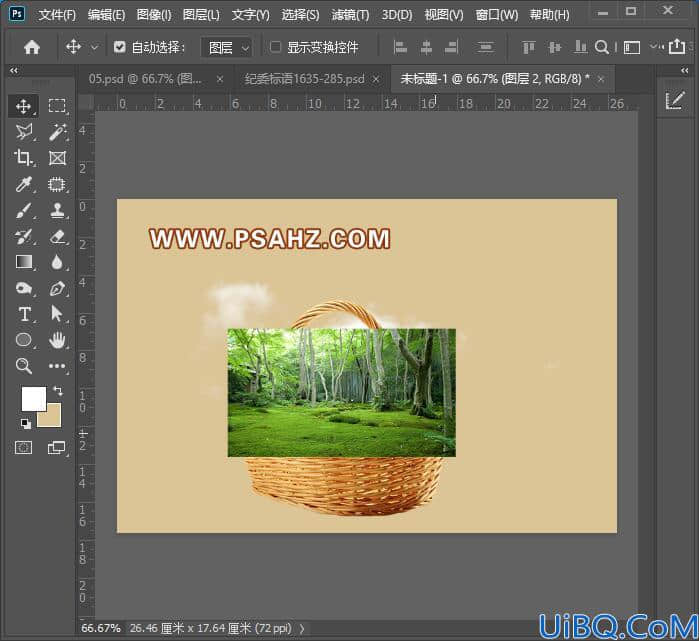This screenshot has height=641, width=699.
Task: Reset to default foreground and background colors
Action: coord(25,423)
